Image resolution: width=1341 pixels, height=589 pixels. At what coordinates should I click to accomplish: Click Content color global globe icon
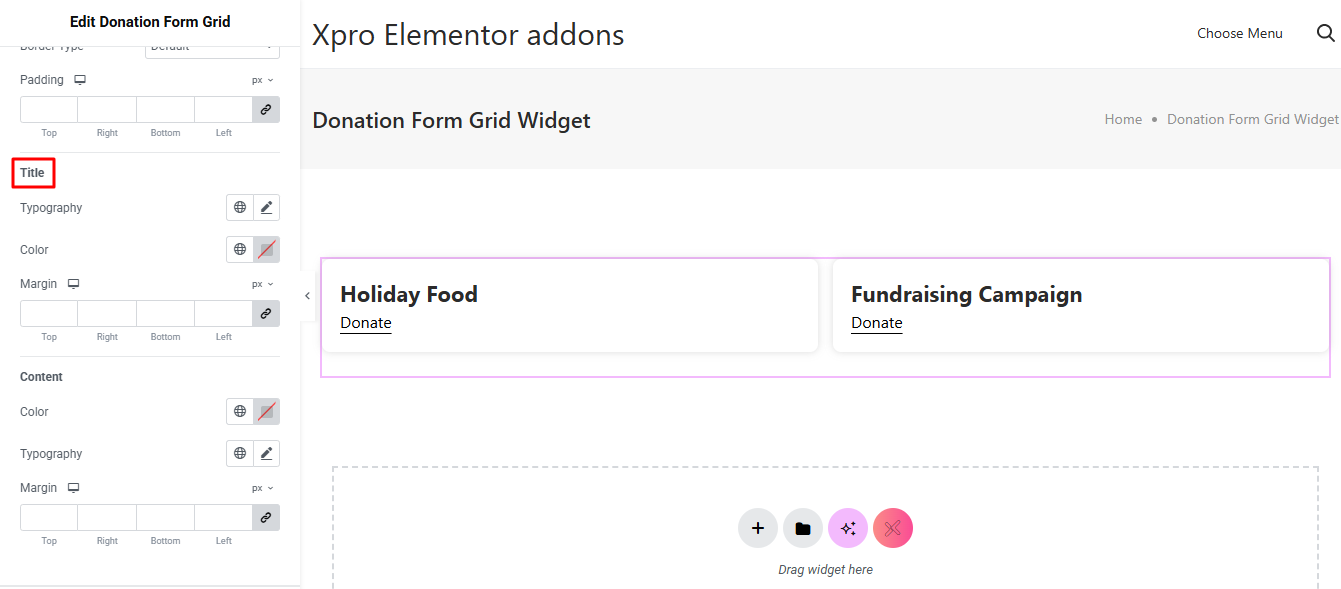click(x=240, y=412)
